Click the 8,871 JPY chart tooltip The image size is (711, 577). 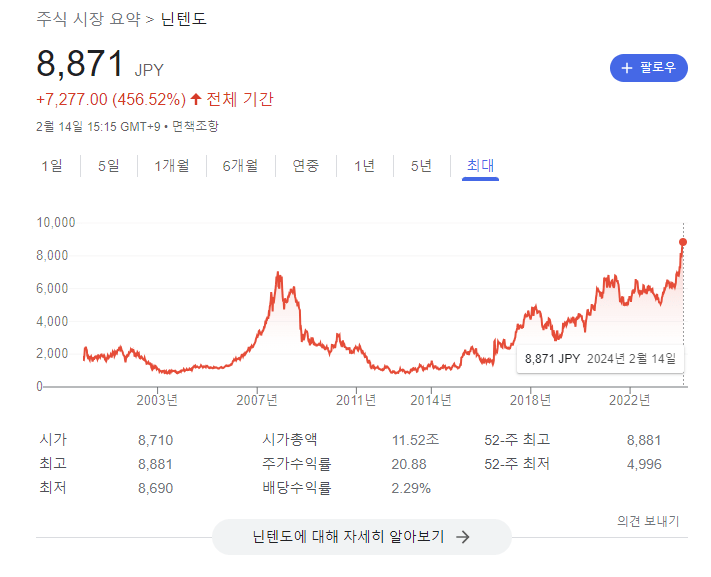tap(600, 358)
